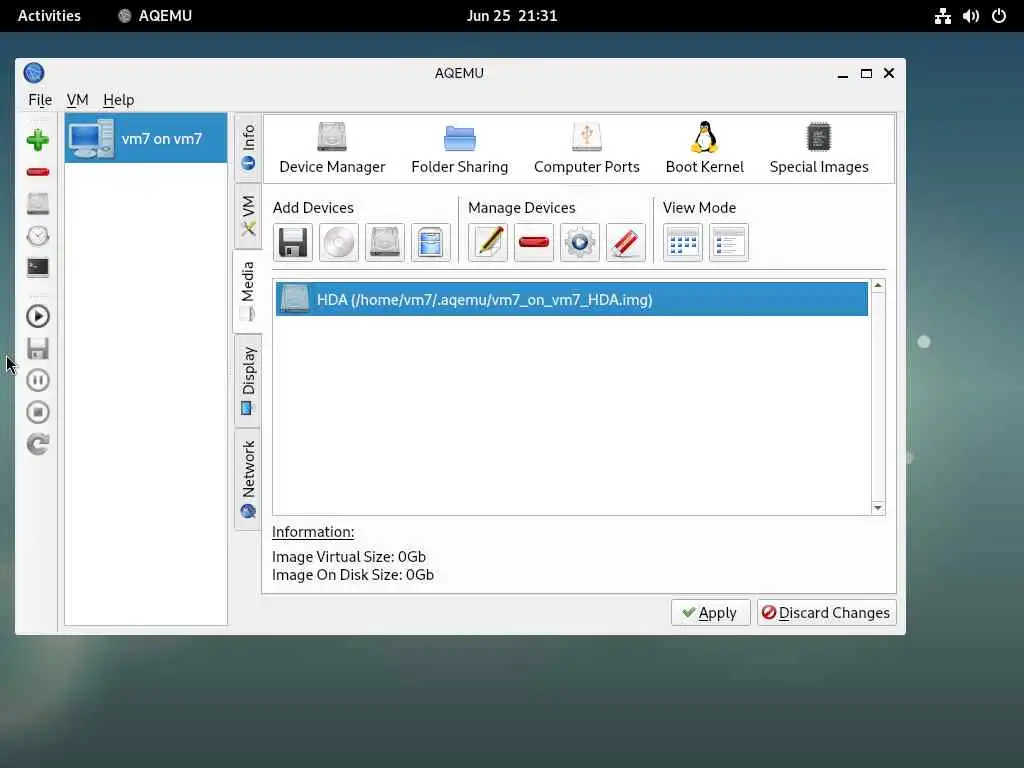Open the terminal monitor icon in sidebar

(x=38, y=268)
